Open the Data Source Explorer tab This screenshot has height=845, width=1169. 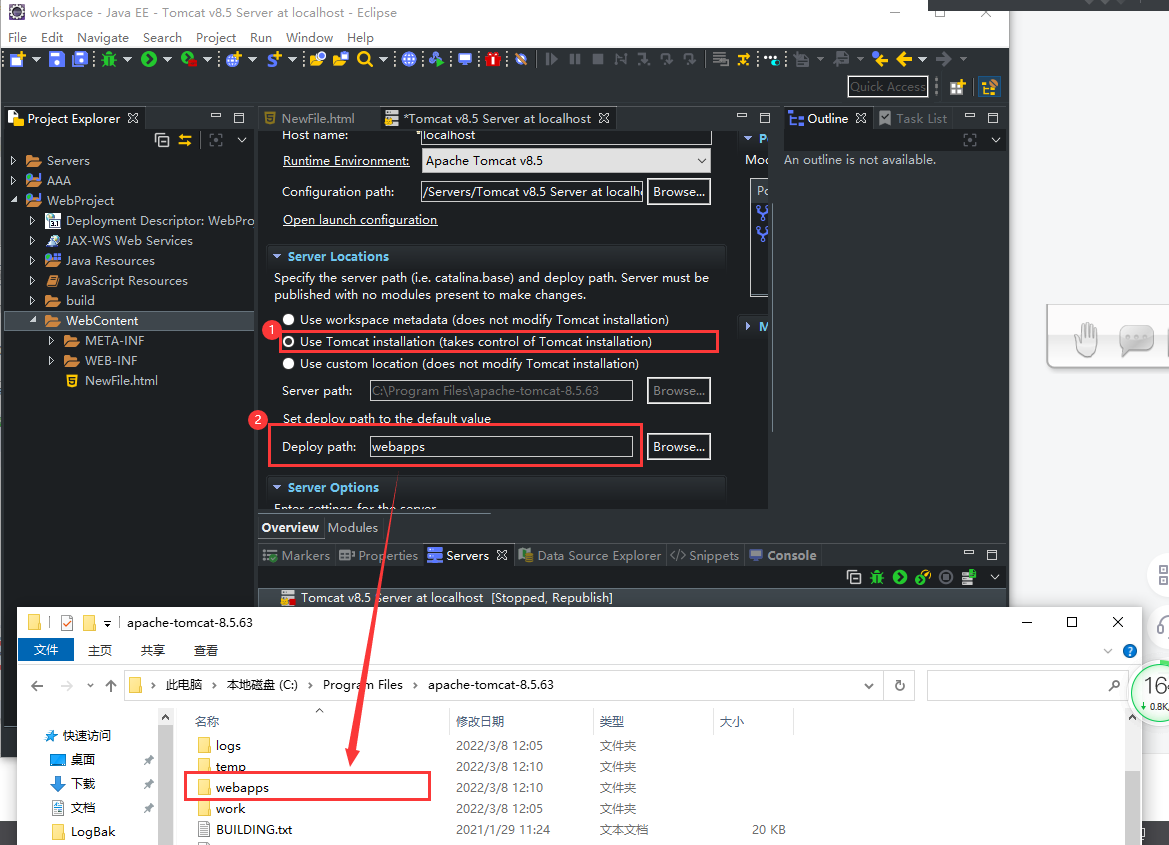tap(590, 555)
